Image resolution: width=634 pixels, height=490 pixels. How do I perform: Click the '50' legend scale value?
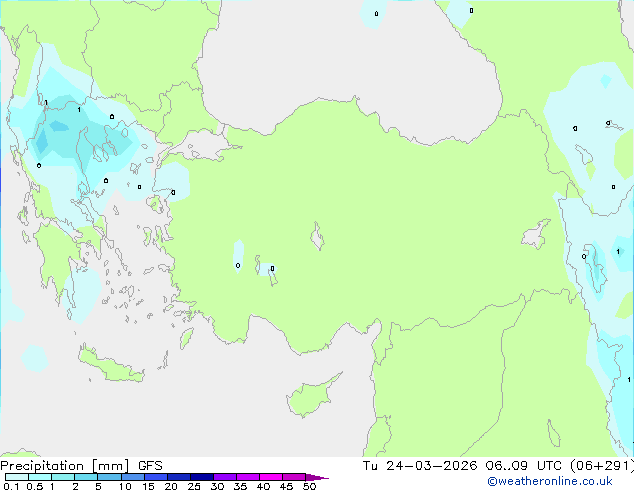point(309,486)
